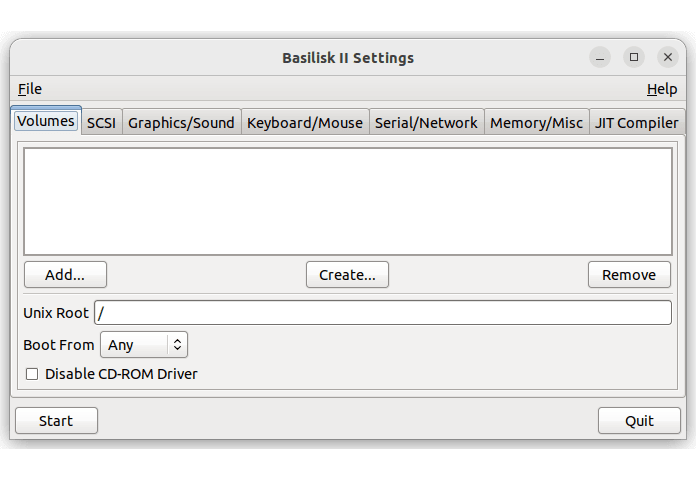The height and width of the screenshot is (480, 696).
Task: Open the Memory/Misc tab
Action: click(536, 123)
